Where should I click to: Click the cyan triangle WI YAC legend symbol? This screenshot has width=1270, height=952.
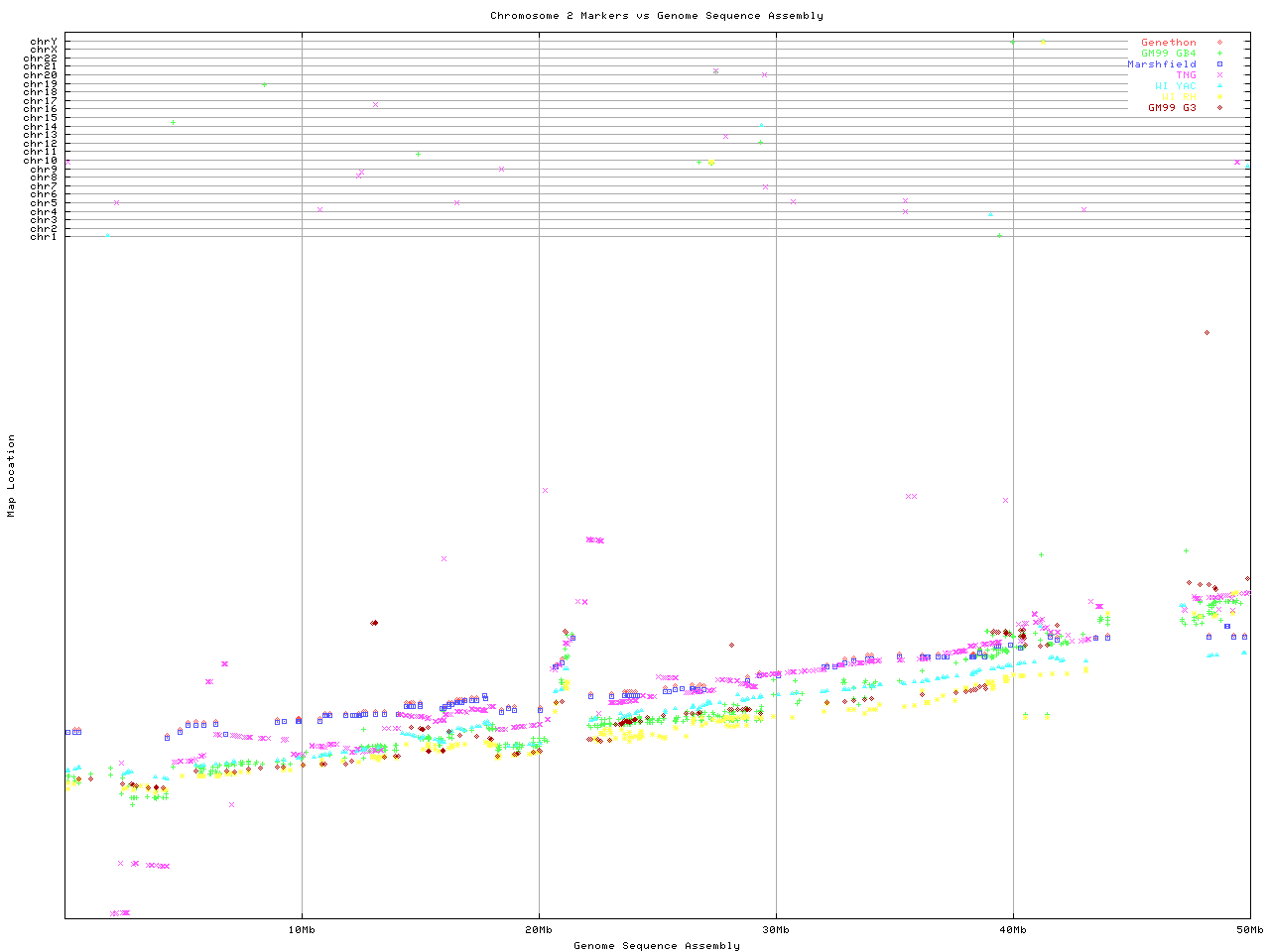pyautogui.click(x=1219, y=86)
